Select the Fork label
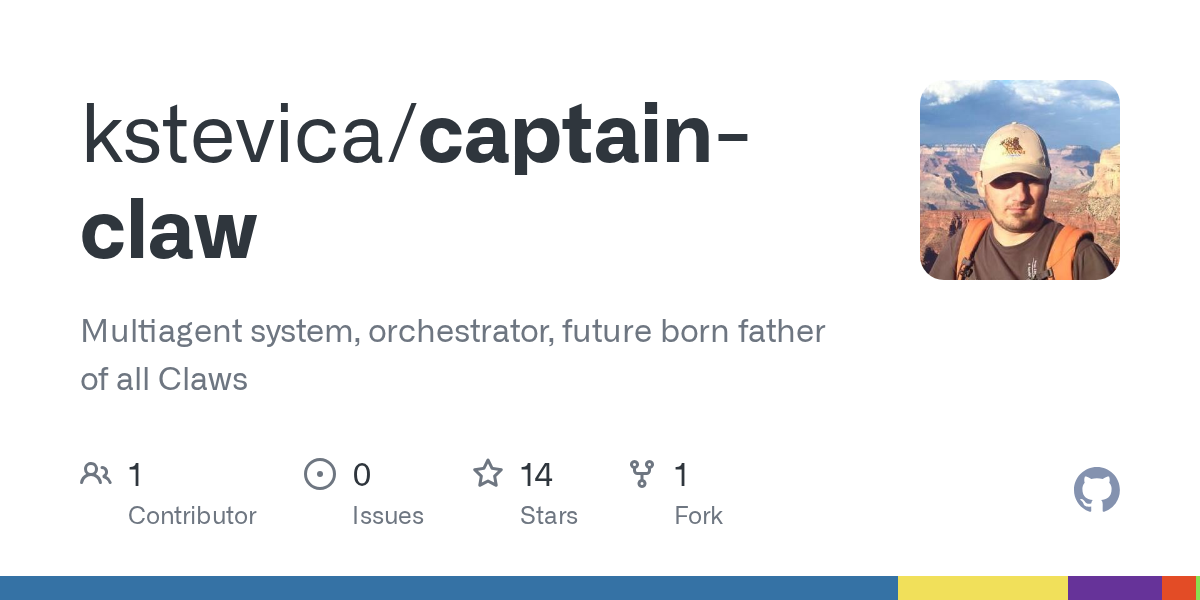 click(698, 516)
